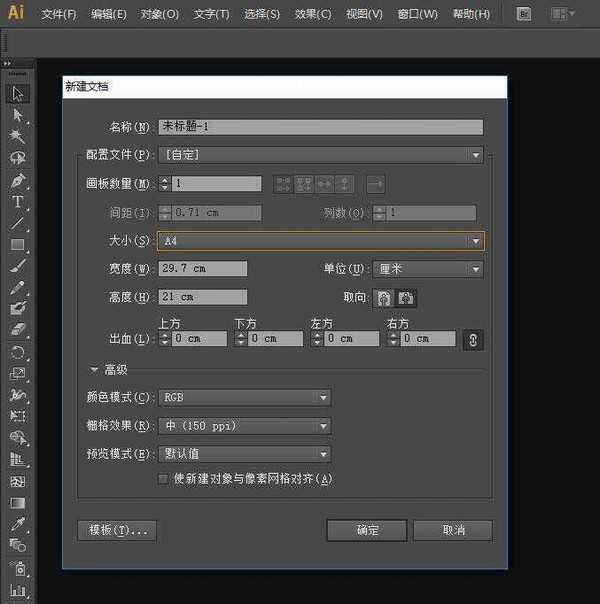Click the 模板(T)... button
600x604 pixels.
[x=116, y=530]
